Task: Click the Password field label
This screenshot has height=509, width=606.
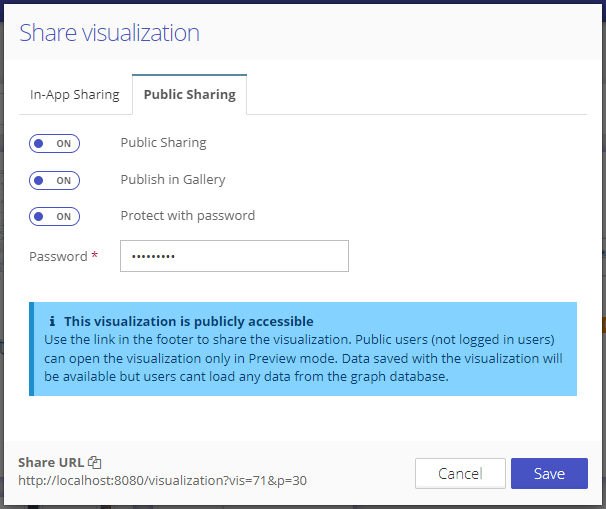Action: (58, 257)
